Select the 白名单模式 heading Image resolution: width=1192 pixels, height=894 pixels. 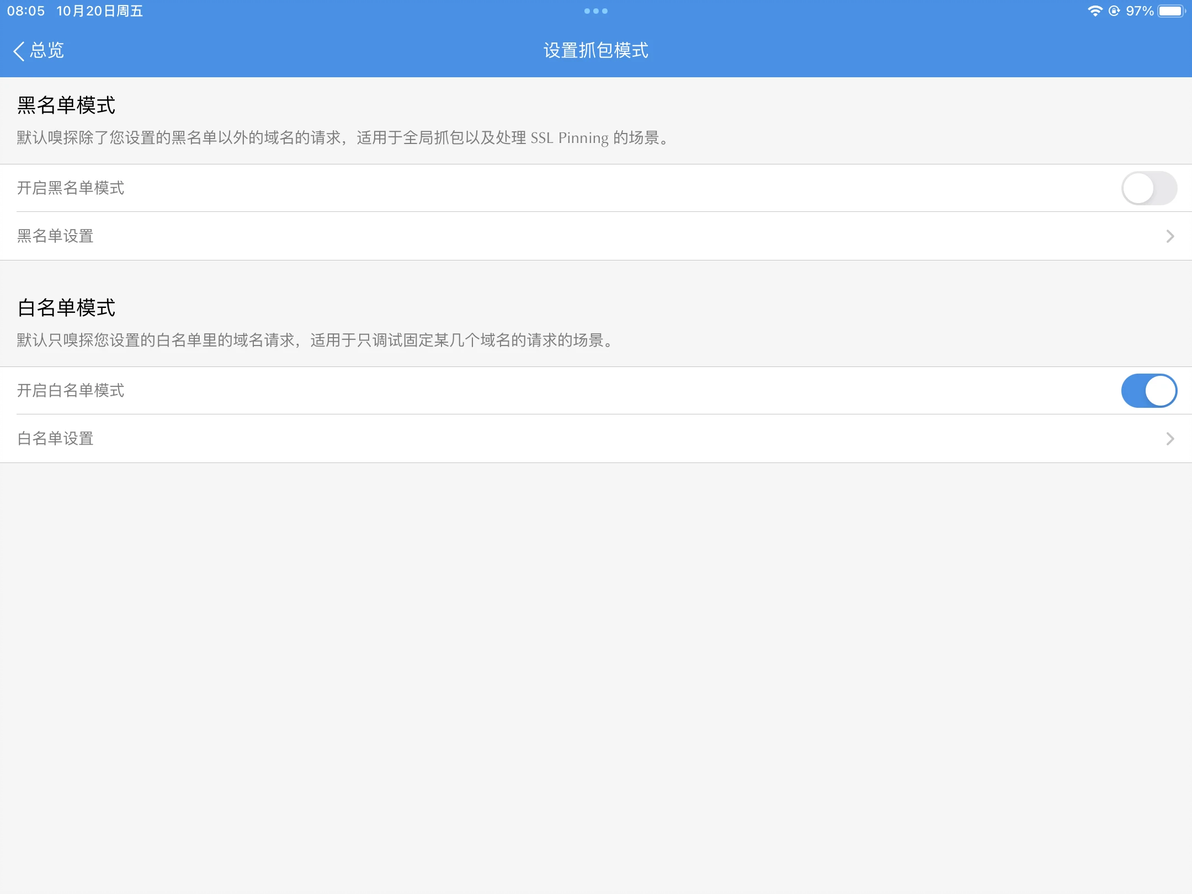[66, 308]
